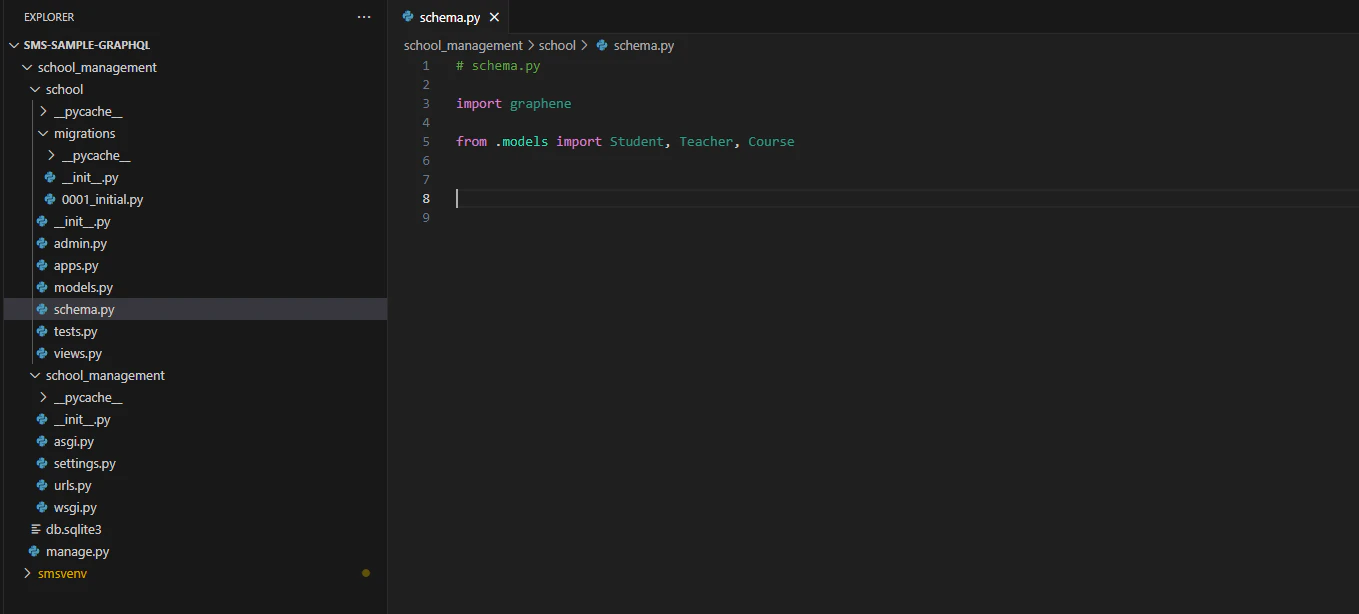The image size is (1359, 614).
Task: Click the Python icon next to views.py
Action: click(44, 353)
